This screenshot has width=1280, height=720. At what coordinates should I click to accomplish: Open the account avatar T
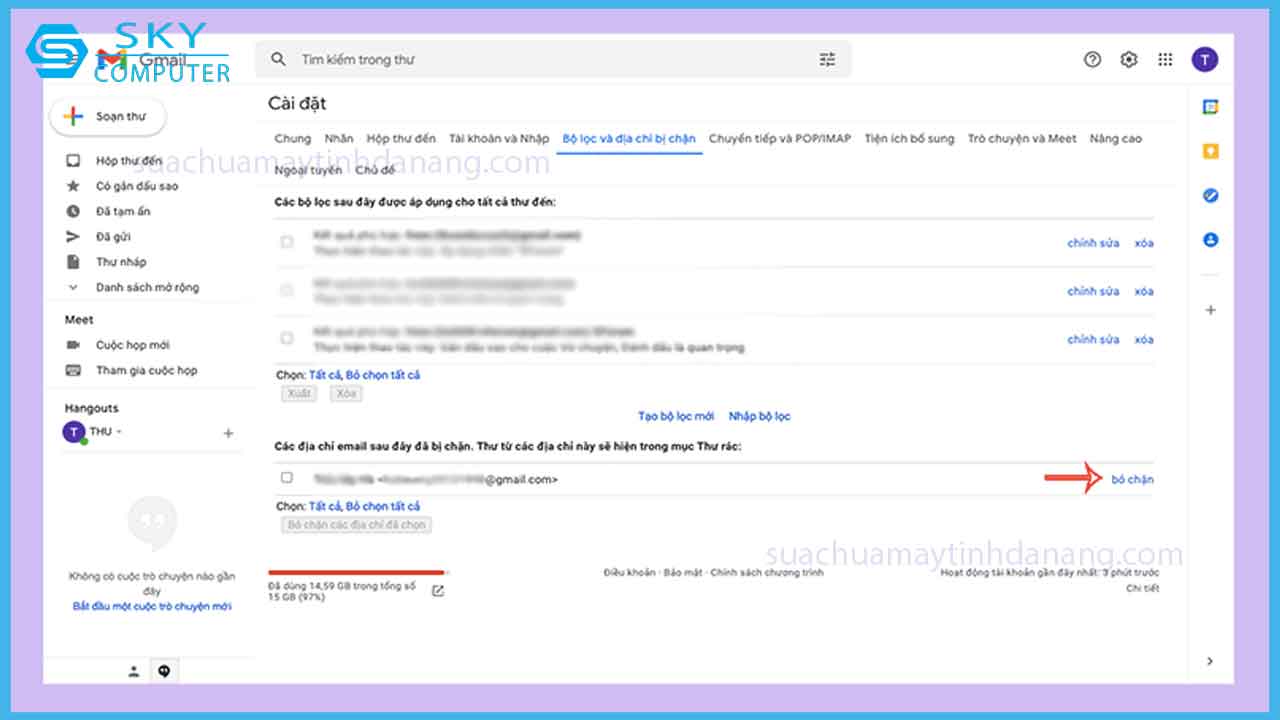click(x=1205, y=60)
